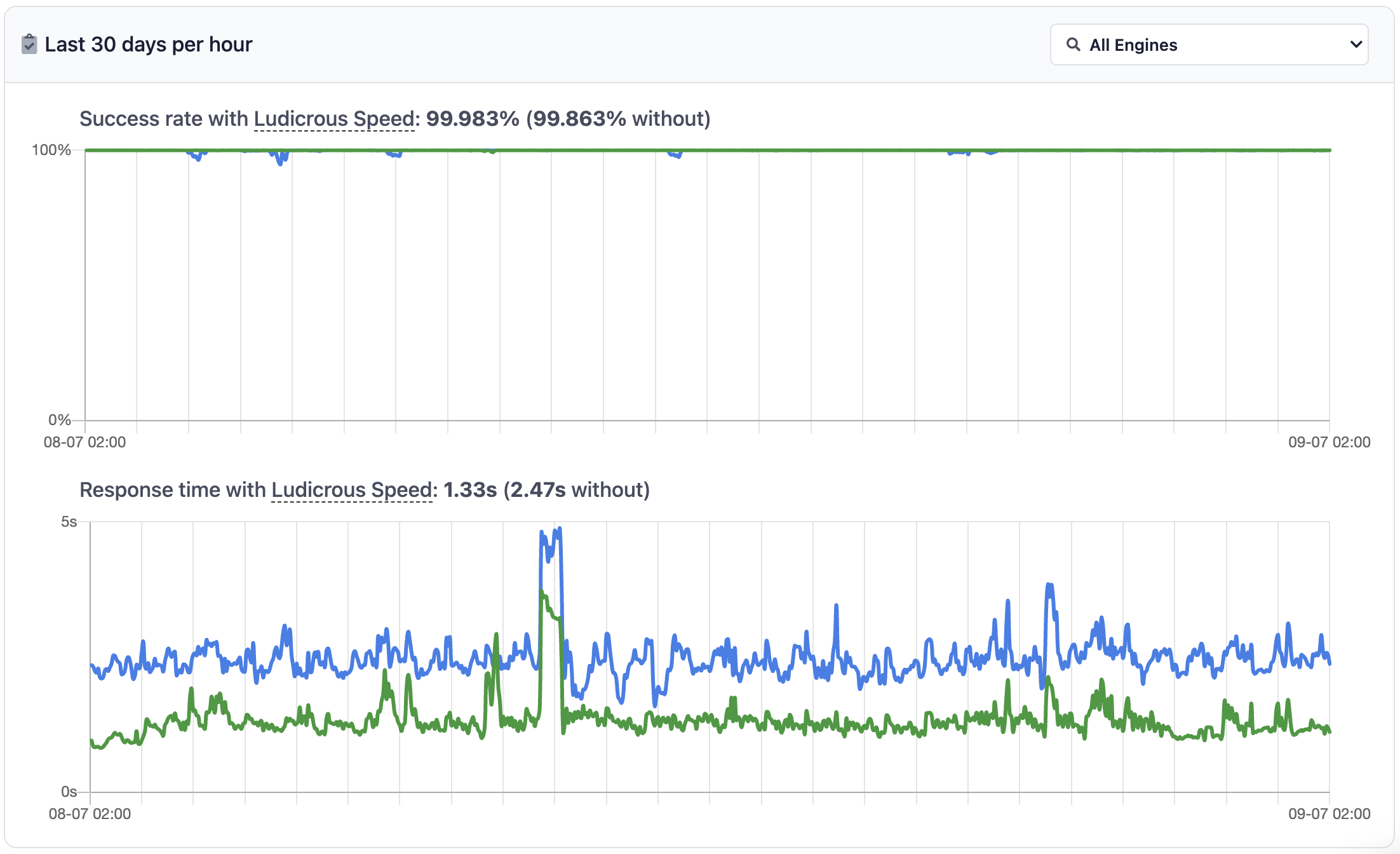This screenshot has height=854, width=1400.
Task: Click the 100% label on the success rate axis
Action: pyautogui.click(x=51, y=150)
